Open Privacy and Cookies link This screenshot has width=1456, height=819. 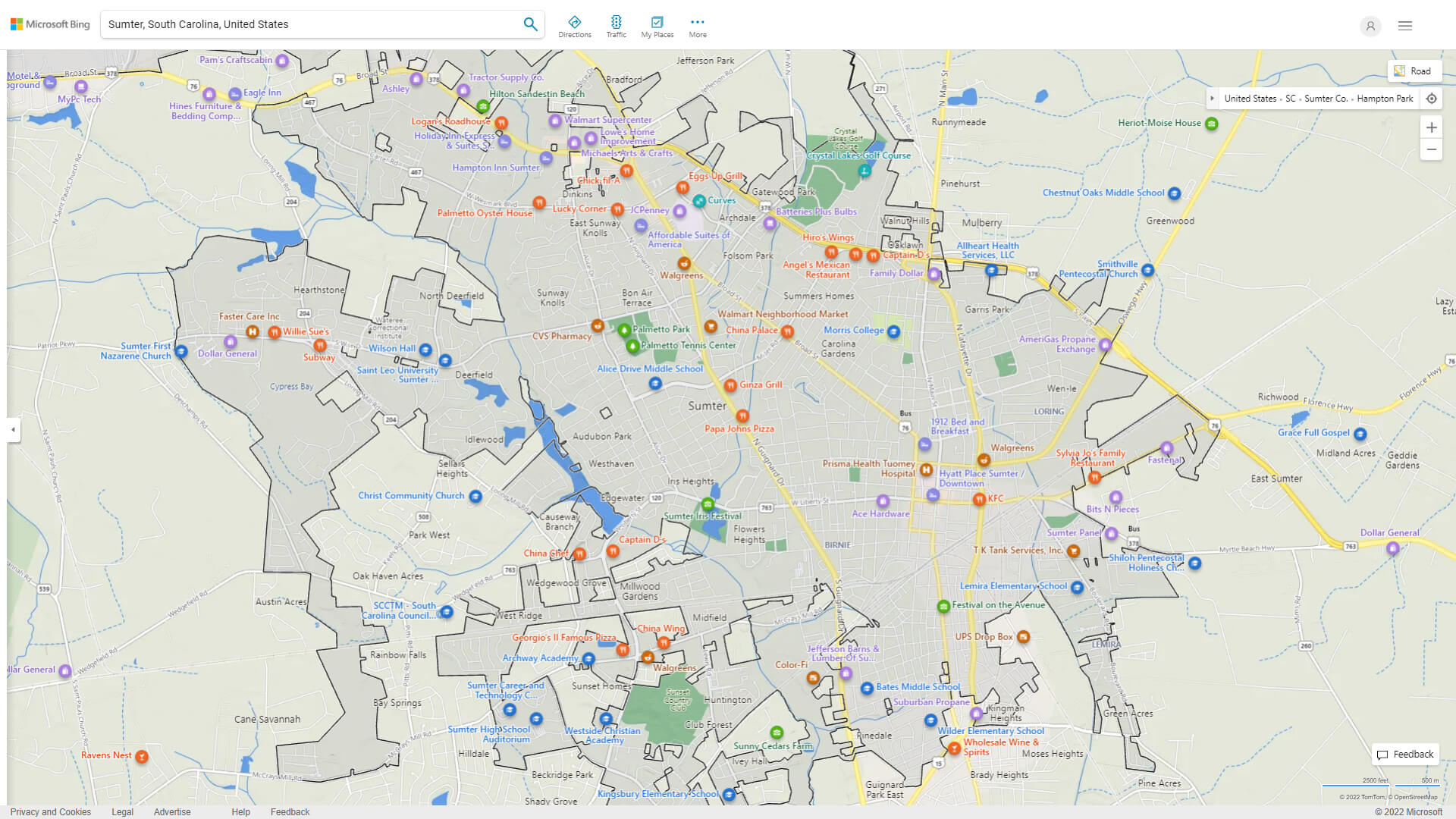click(x=51, y=811)
